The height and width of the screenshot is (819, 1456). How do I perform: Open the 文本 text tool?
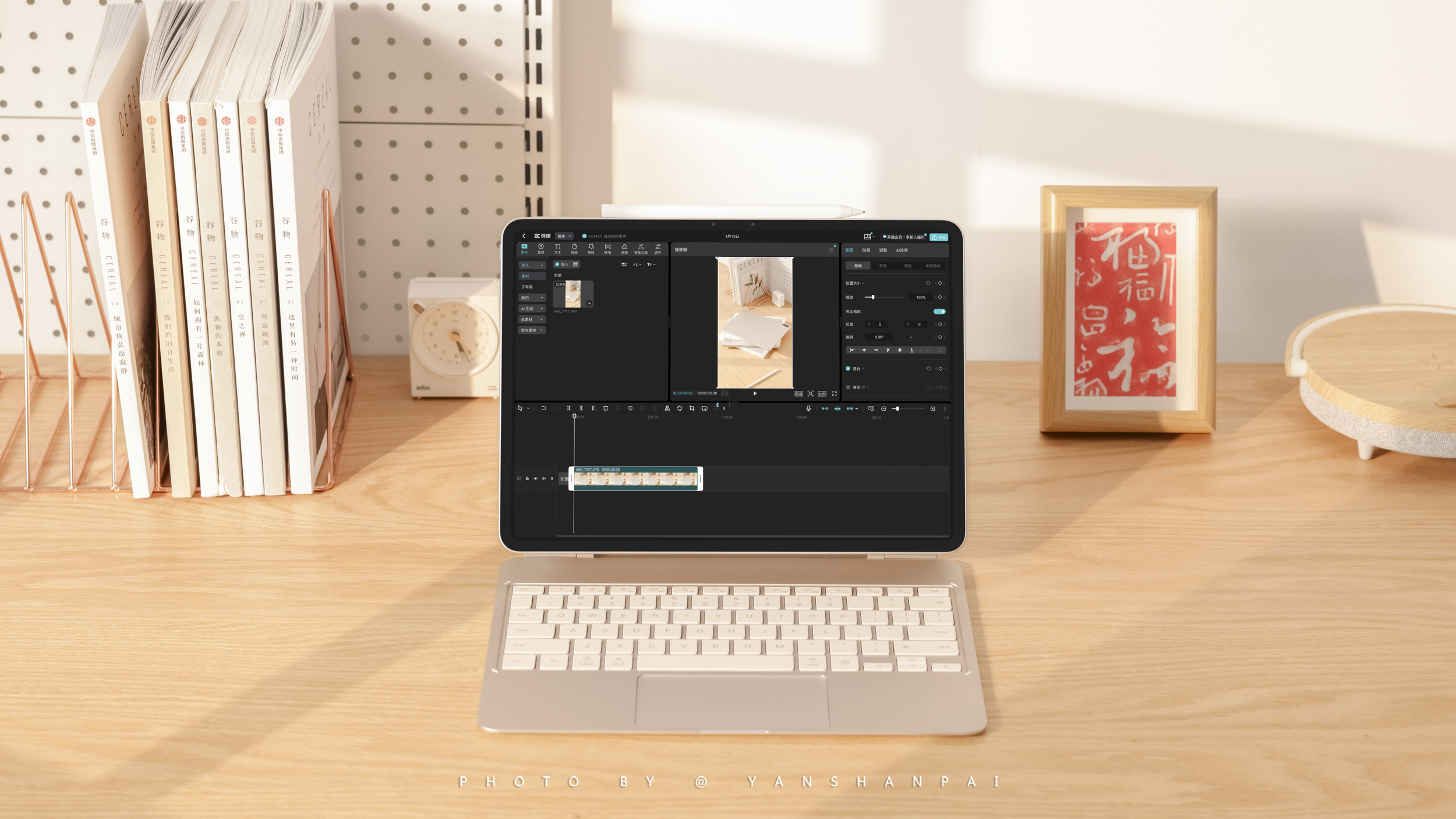point(557,249)
